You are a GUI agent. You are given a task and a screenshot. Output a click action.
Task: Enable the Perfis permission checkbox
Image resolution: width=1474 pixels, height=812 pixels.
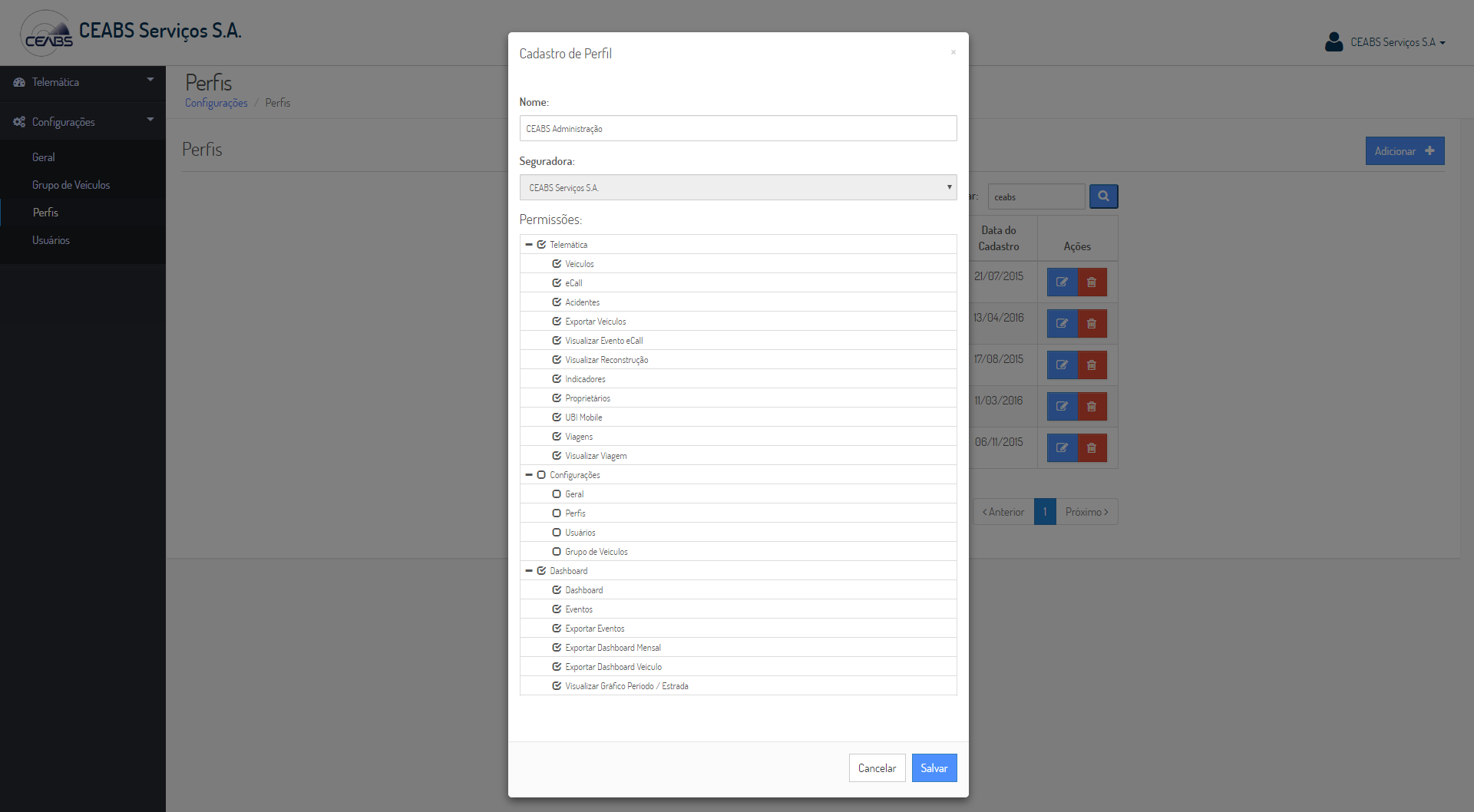(x=557, y=513)
